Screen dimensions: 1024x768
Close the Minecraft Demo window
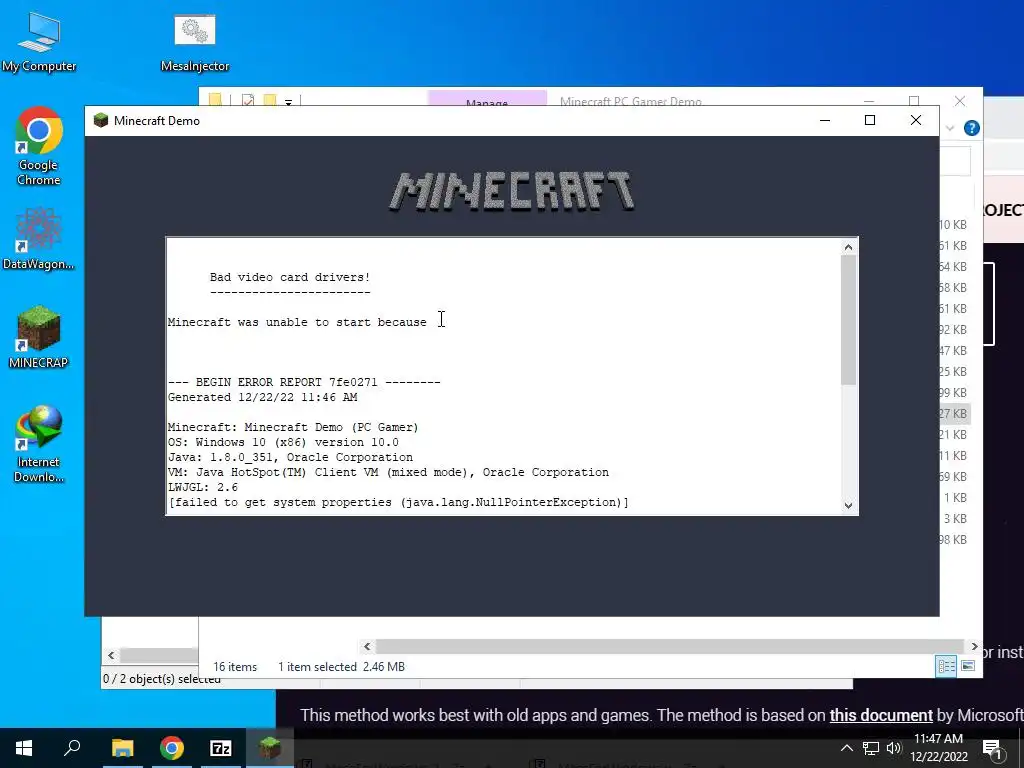click(x=916, y=120)
